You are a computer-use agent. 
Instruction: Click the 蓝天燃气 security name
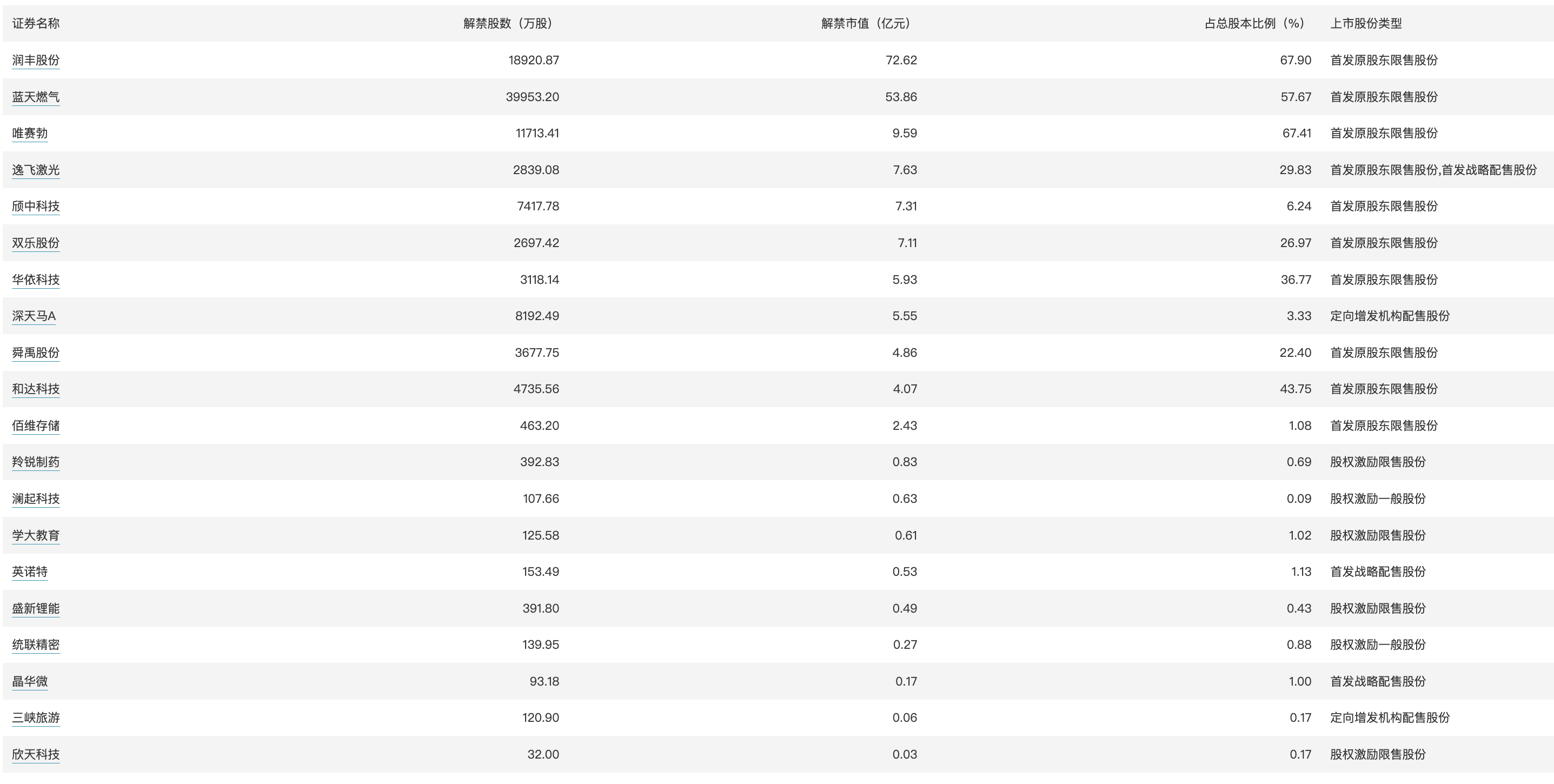point(36,97)
